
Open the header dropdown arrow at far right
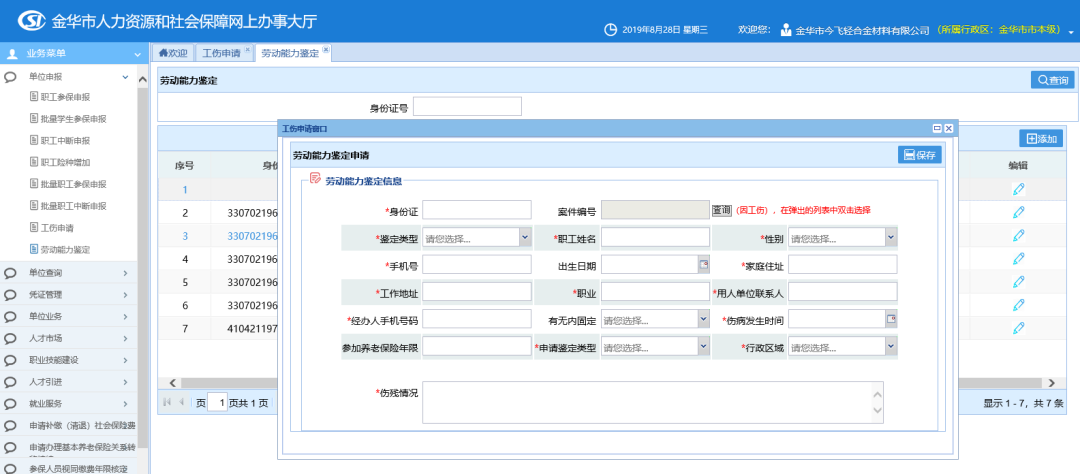click(1071, 32)
